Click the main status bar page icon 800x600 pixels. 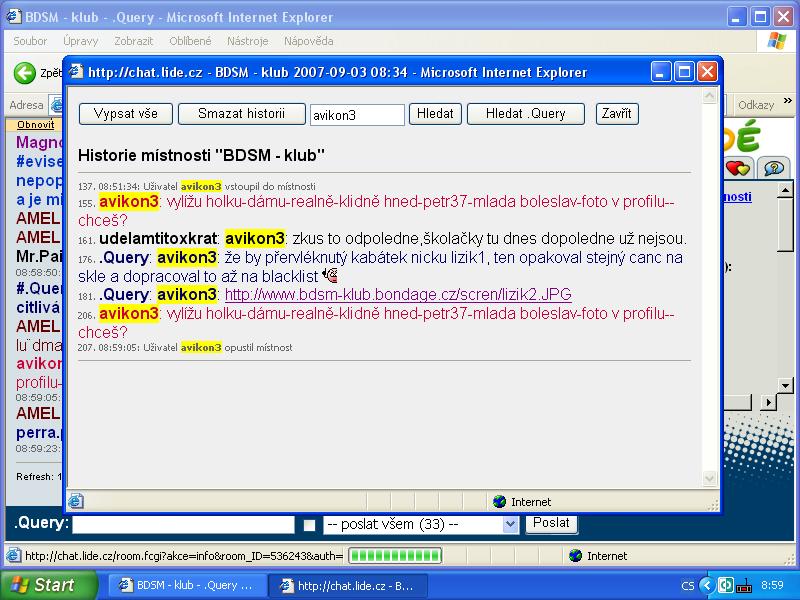tap(14, 556)
